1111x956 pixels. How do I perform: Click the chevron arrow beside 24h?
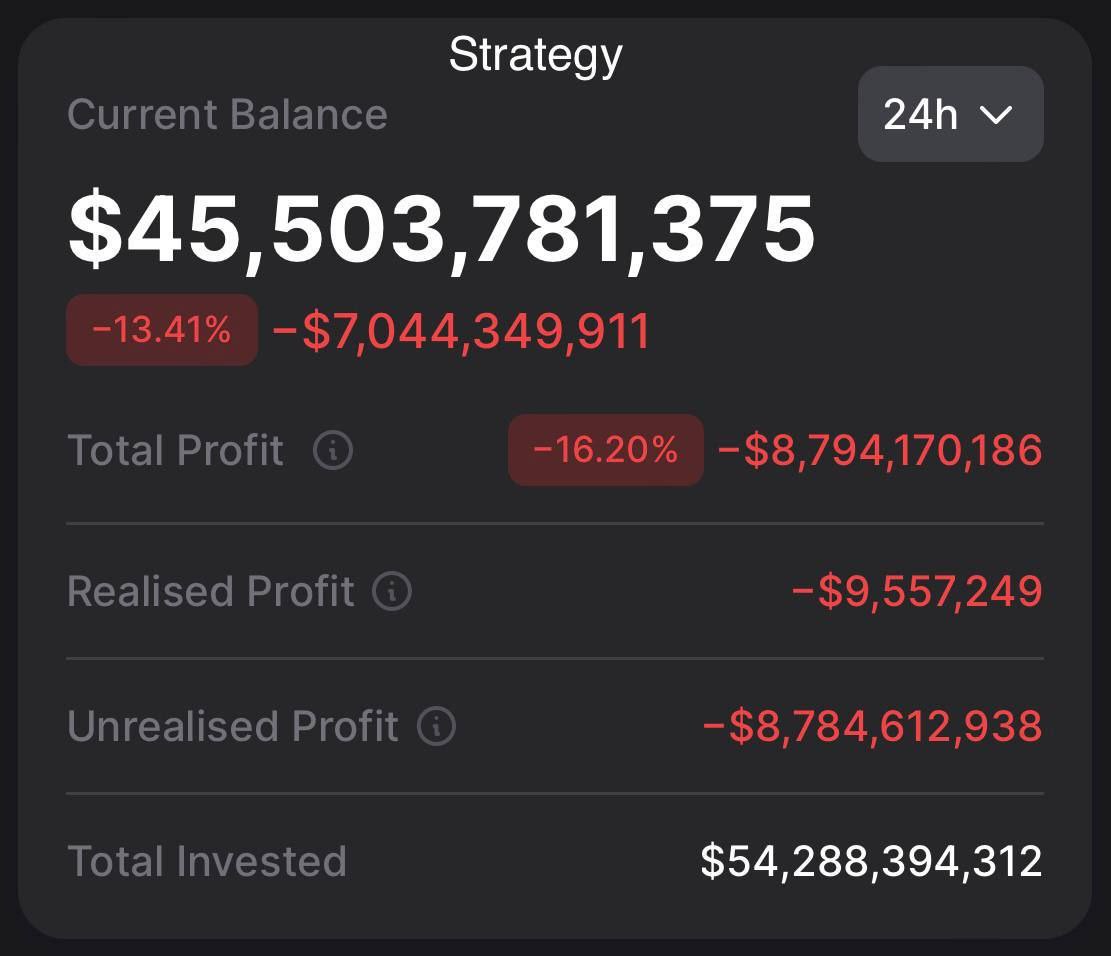point(996,115)
